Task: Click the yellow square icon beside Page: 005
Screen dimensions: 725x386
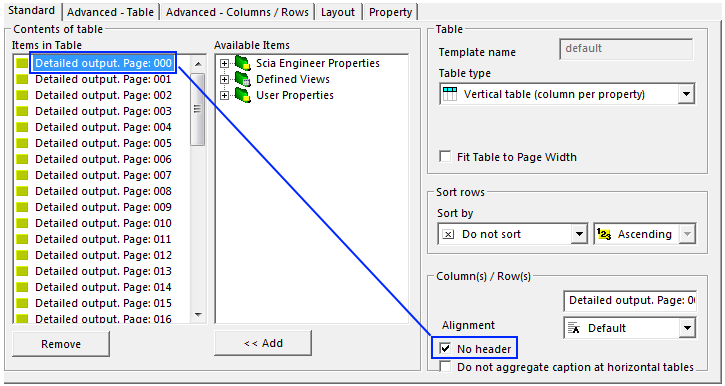Action: (x=22, y=143)
